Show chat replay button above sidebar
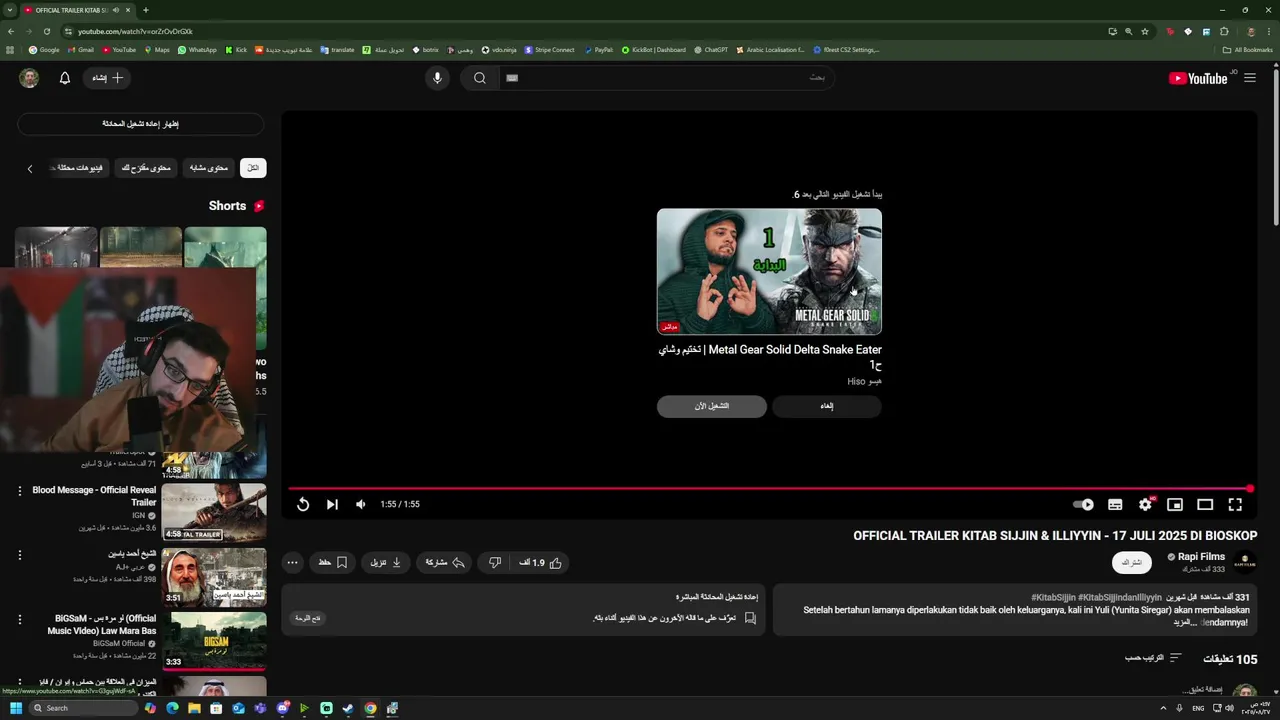This screenshot has width=1280, height=720. [141, 124]
